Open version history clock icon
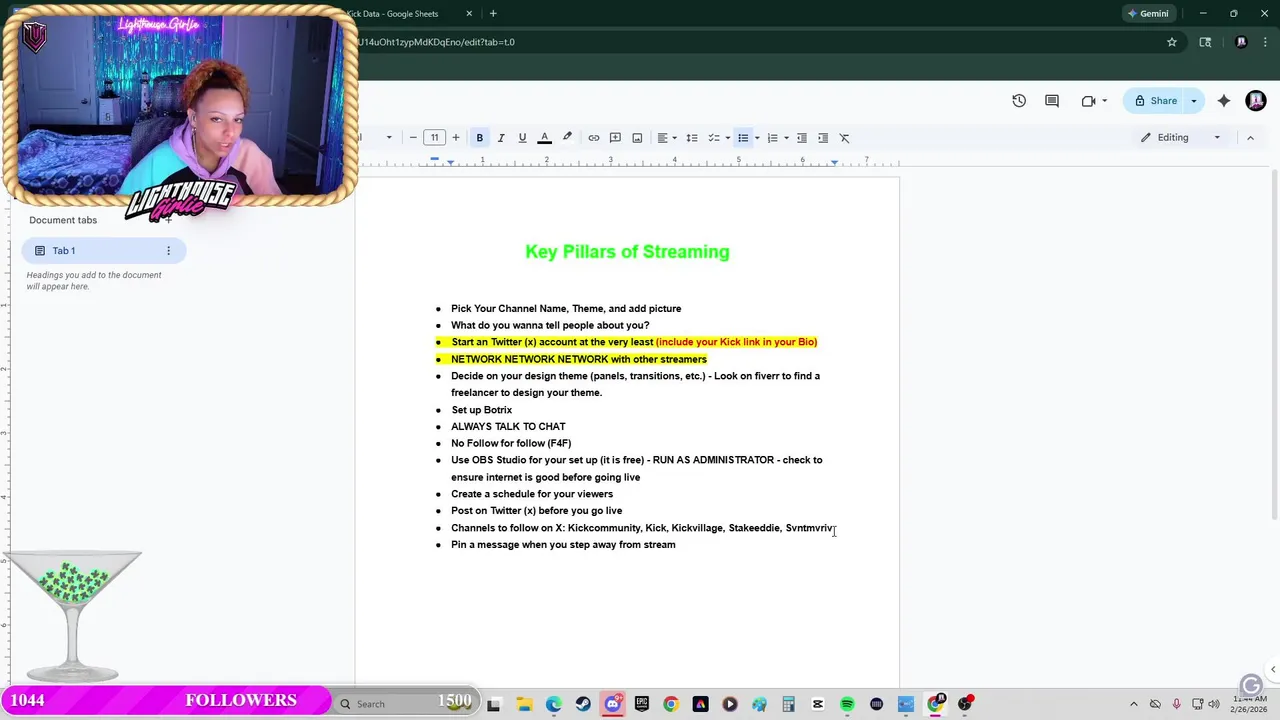This screenshot has height=720, width=1280. click(x=1019, y=101)
